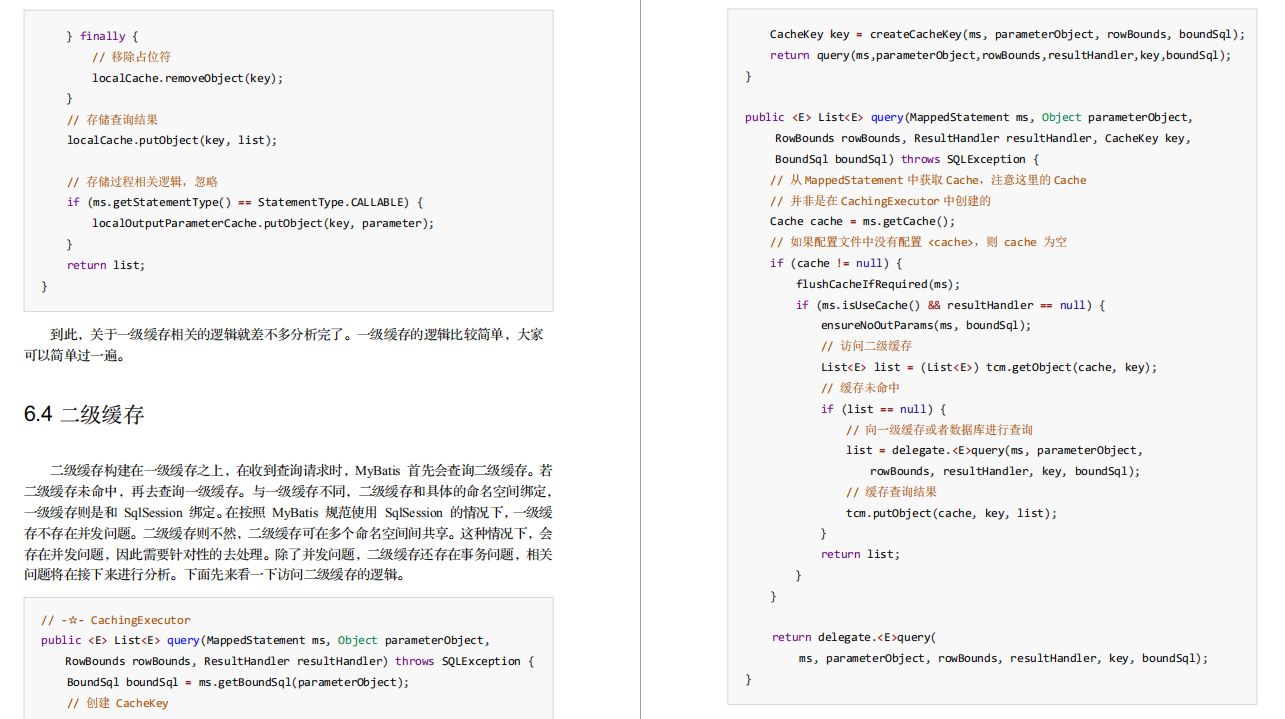The width and height of the screenshot is (1285, 719).
Task: Click the return list; line in right code block
Action: tap(860, 554)
